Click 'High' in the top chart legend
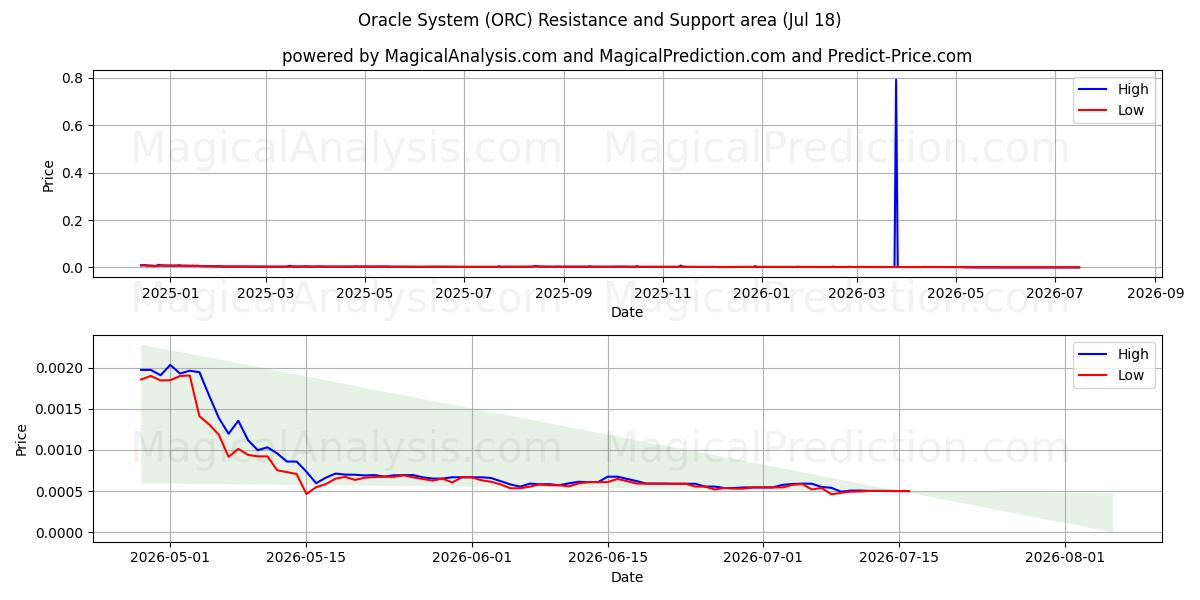The image size is (1200, 600). click(x=1133, y=89)
